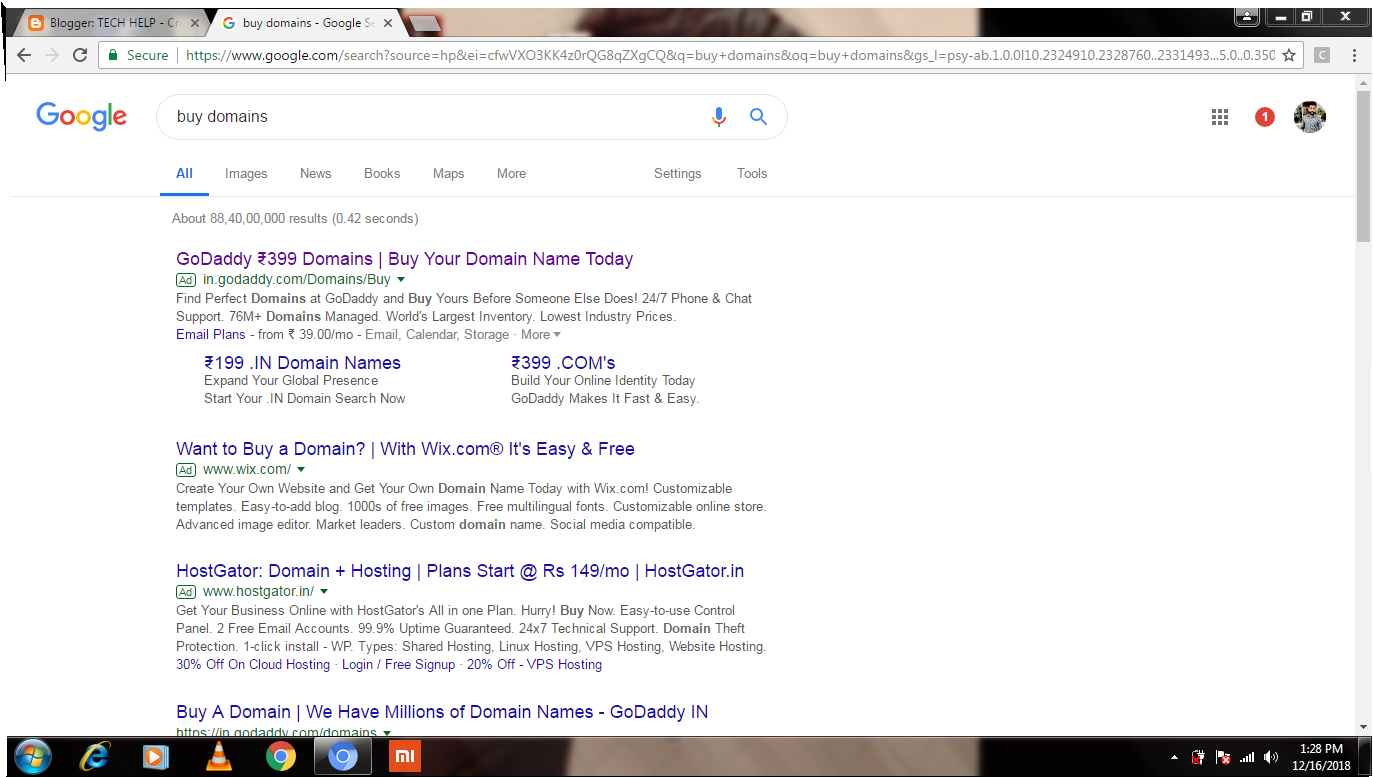Image resolution: width=1373 pixels, height=777 pixels.
Task: Go back to previous page
Action: tap(24, 55)
